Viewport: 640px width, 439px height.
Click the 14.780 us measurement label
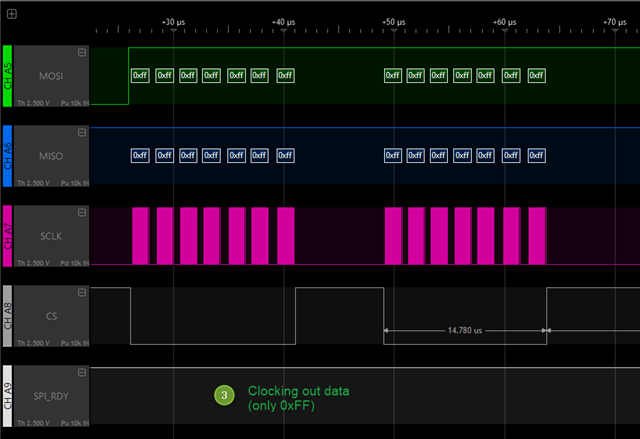[x=465, y=330]
